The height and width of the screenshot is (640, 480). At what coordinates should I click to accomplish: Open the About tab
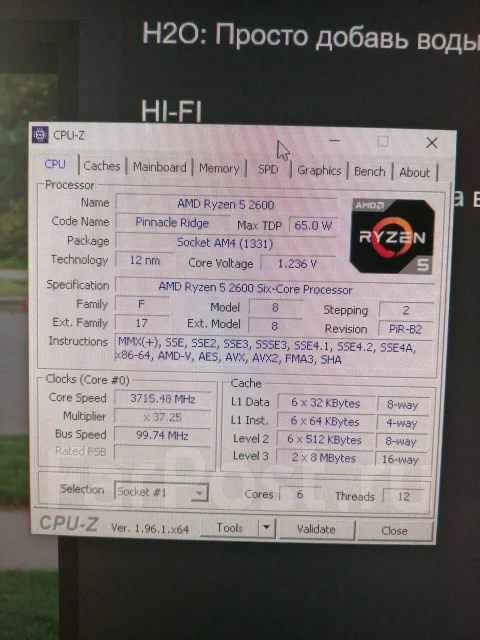pos(414,172)
